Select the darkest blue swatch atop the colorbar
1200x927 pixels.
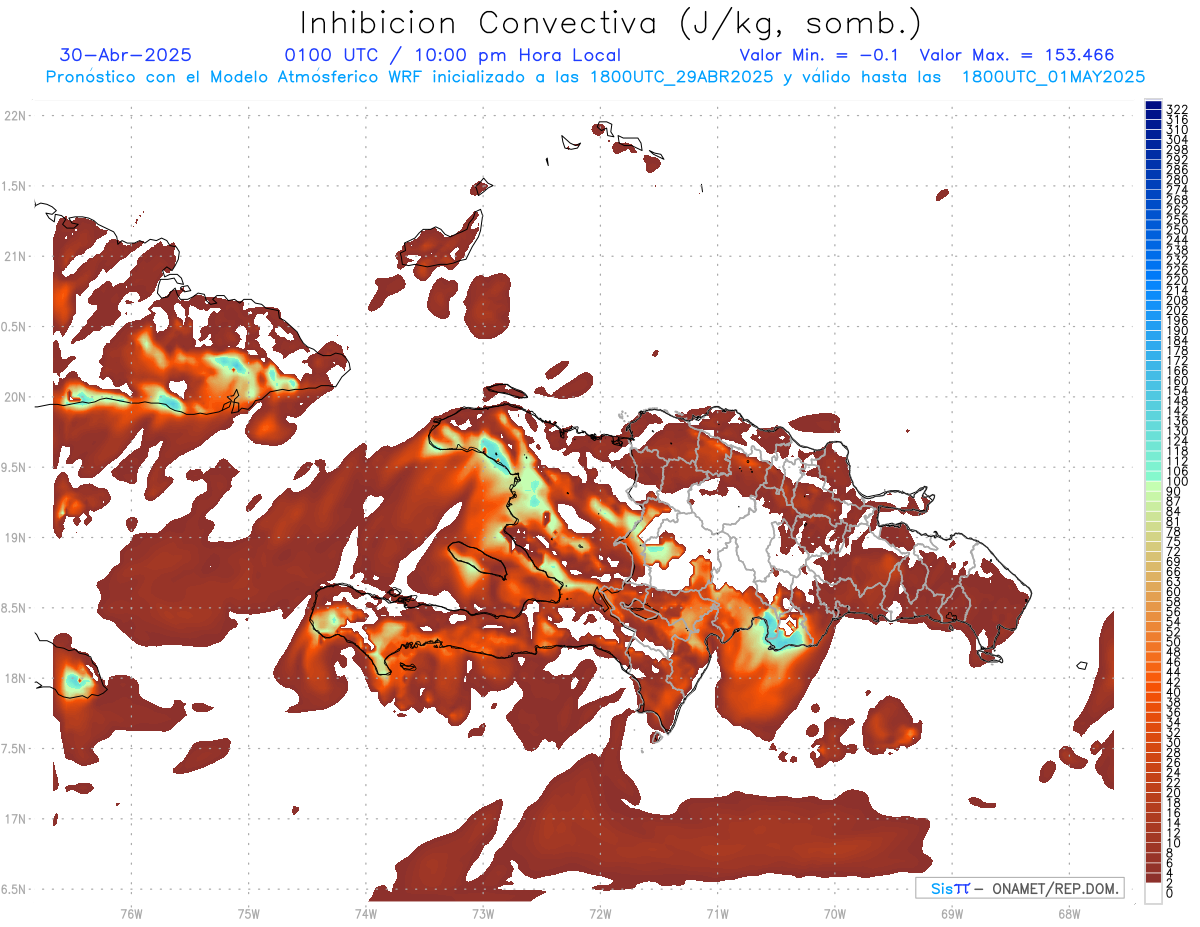[1153, 105]
